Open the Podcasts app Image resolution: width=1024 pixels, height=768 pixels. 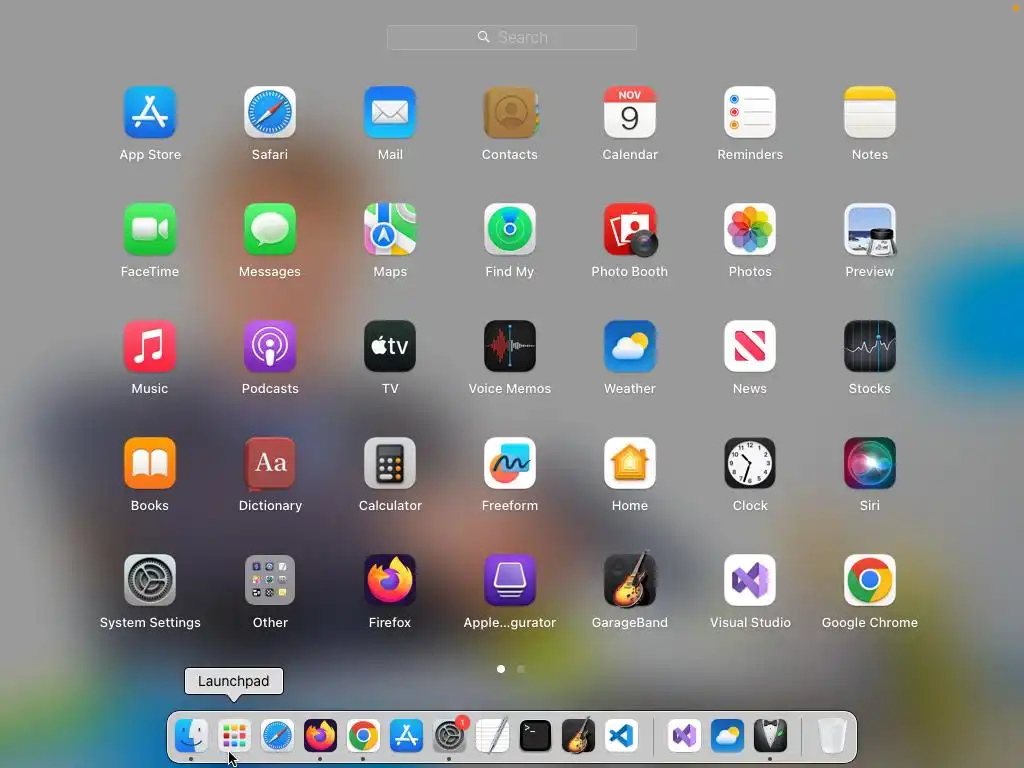click(x=270, y=346)
